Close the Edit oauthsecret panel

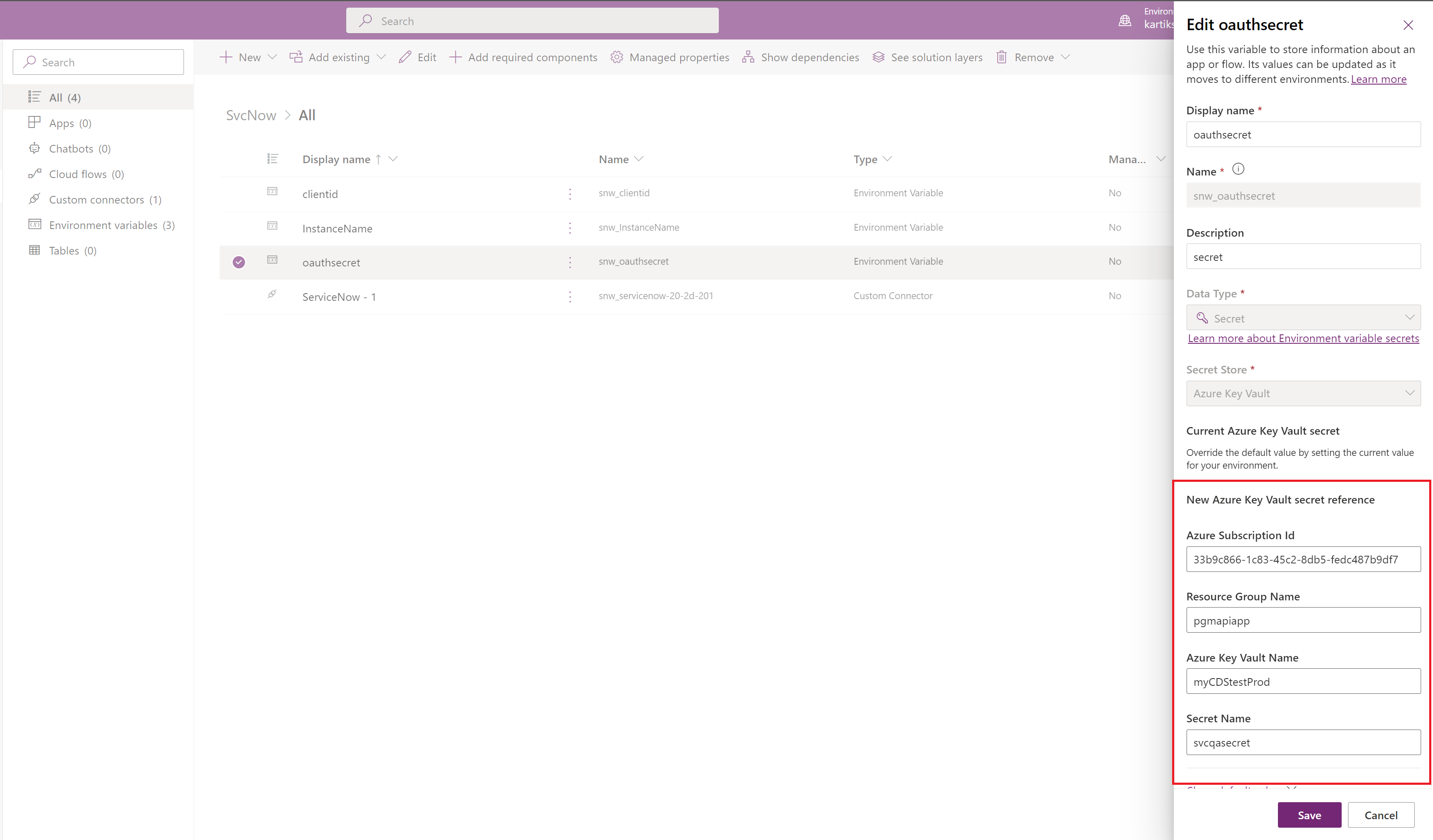(1408, 25)
